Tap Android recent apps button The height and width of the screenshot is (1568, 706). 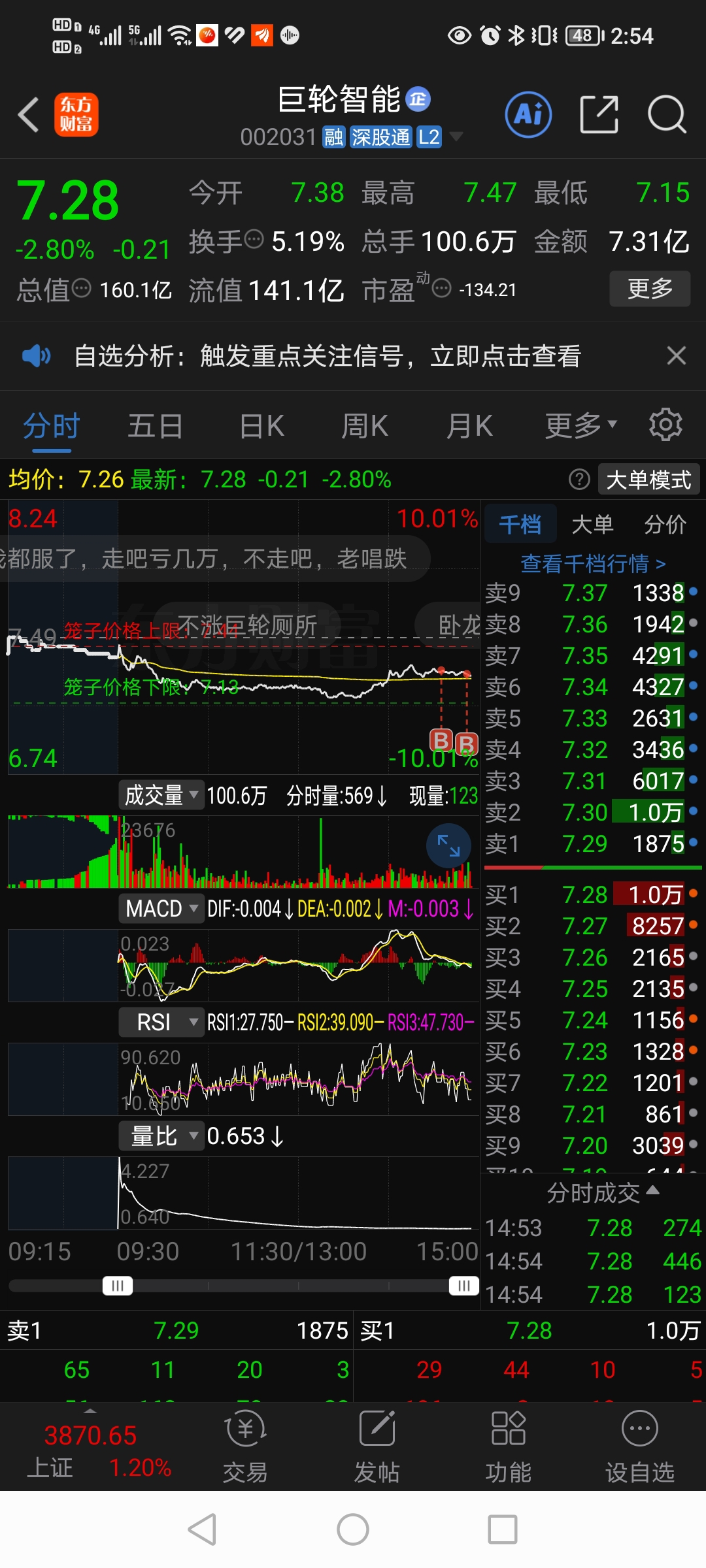point(503,1529)
